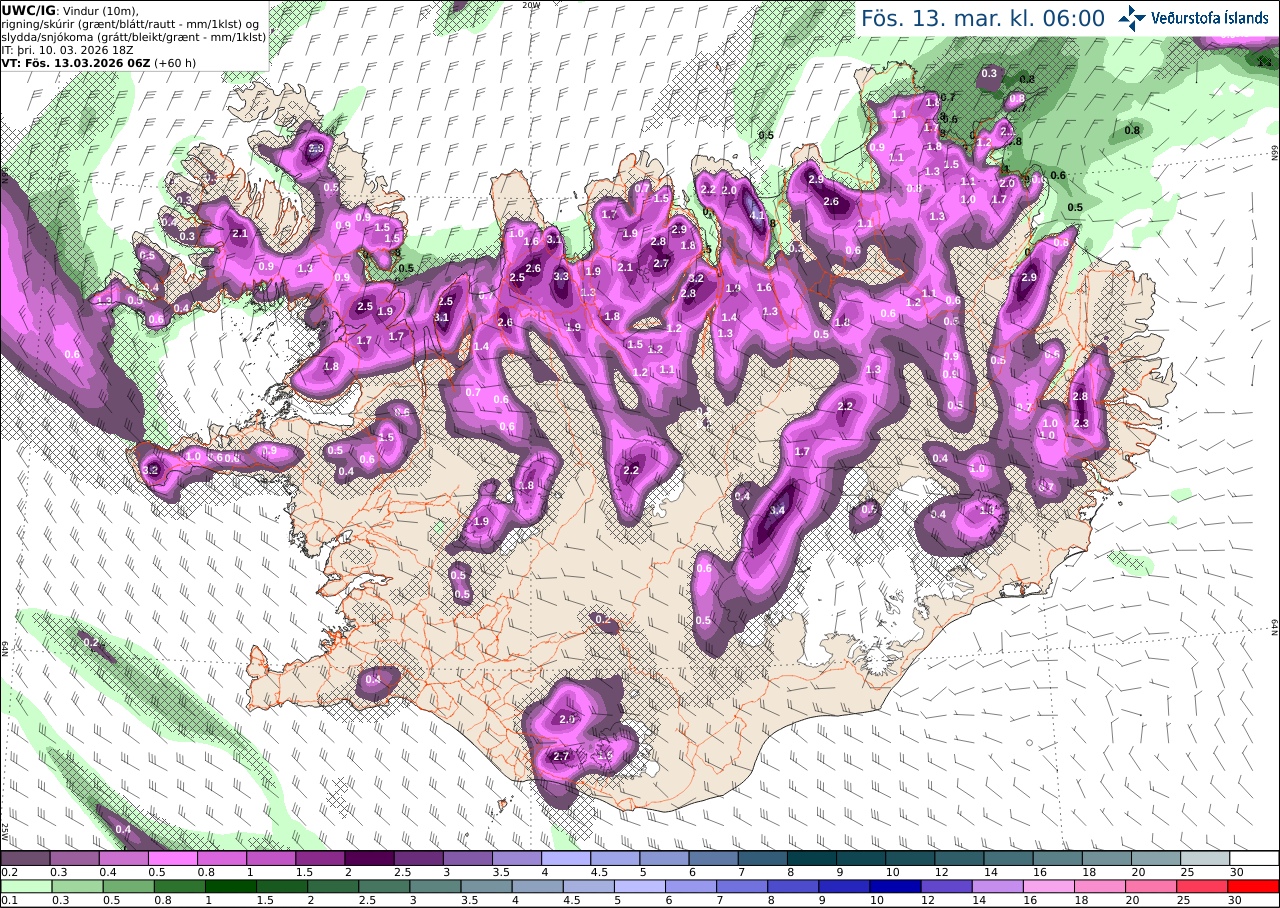Screen dimensions: 1280x908
Task: Choose the rain legend swatch labeled 14
Action: 997,886
